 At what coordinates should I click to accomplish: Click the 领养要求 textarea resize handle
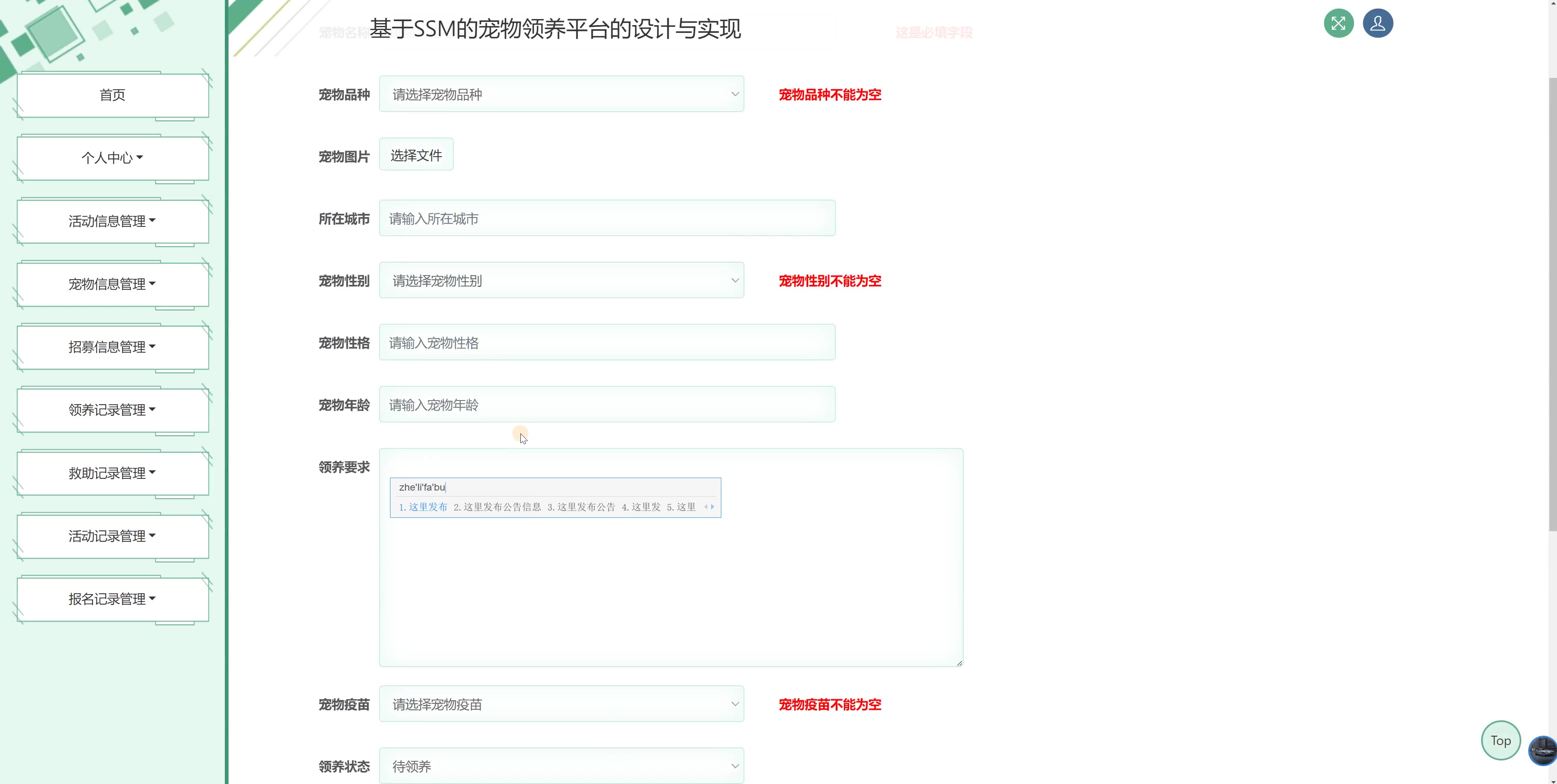959,663
